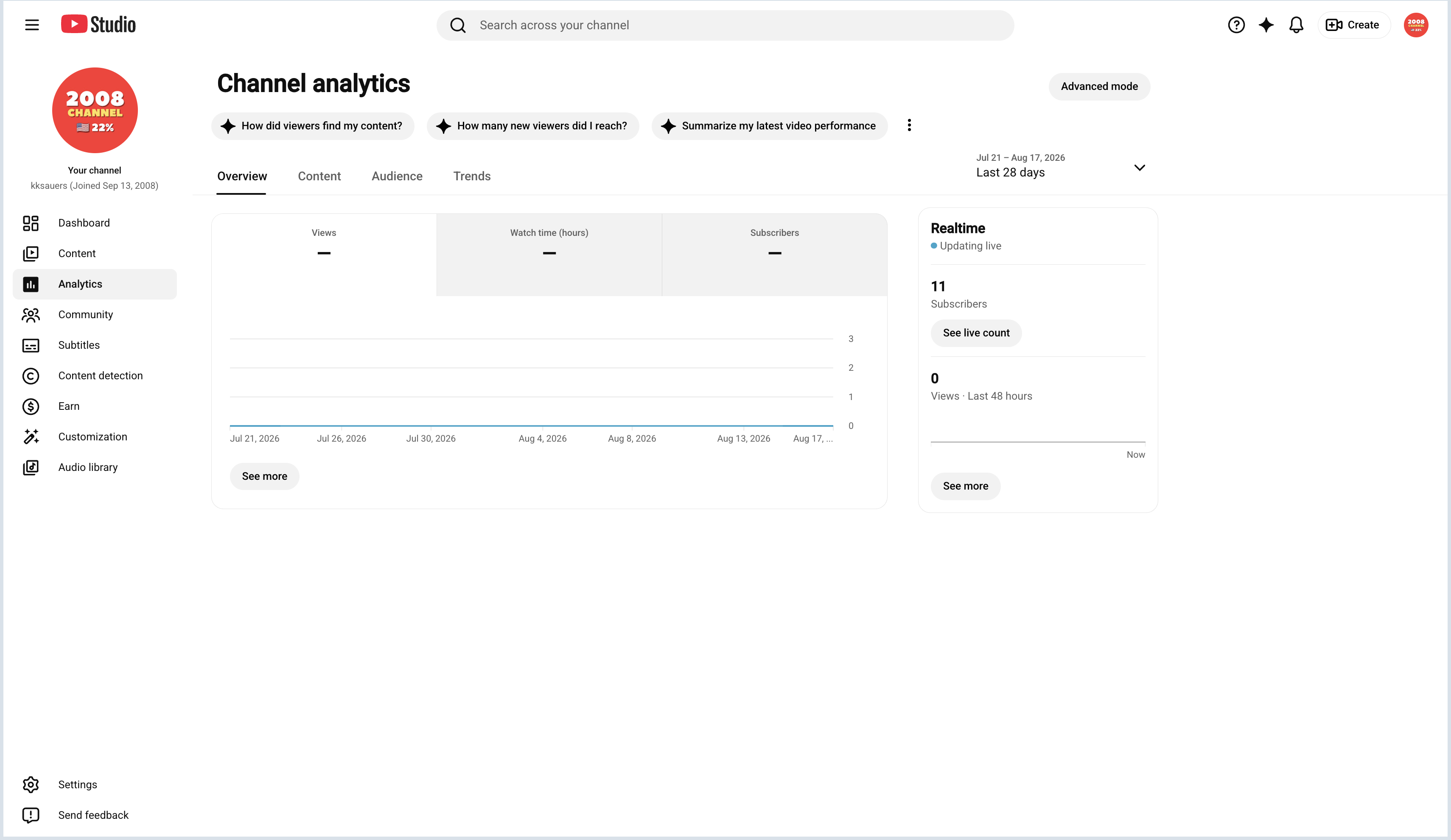Click the YouTube Studio logo
This screenshot has height=840, width=1451.
click(x=98, y=25)
